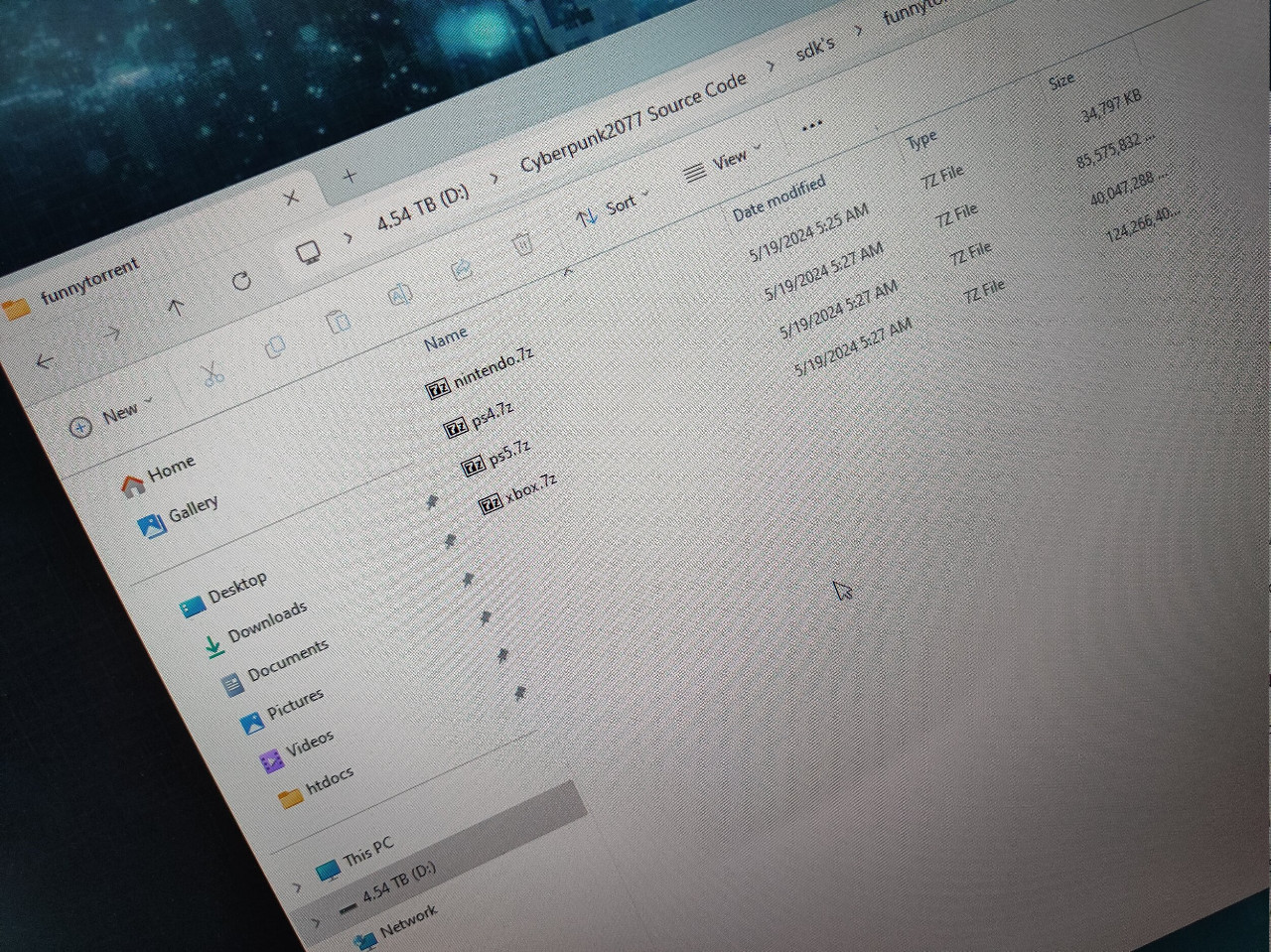This screenshot has height=952, width=1271.
Task: Go up one folder level
Action: (177, 308)
